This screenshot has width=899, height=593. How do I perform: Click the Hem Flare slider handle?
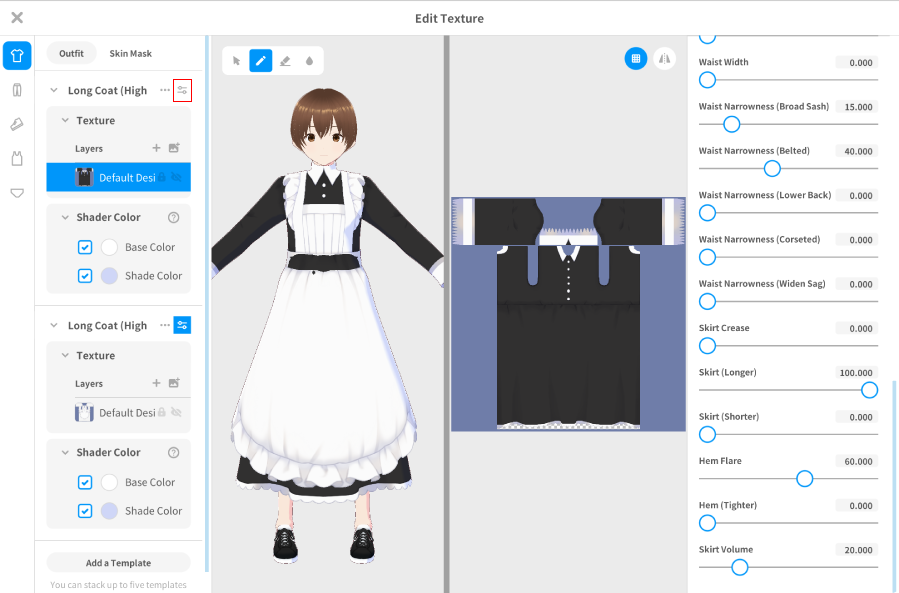[x=805, y=479]
